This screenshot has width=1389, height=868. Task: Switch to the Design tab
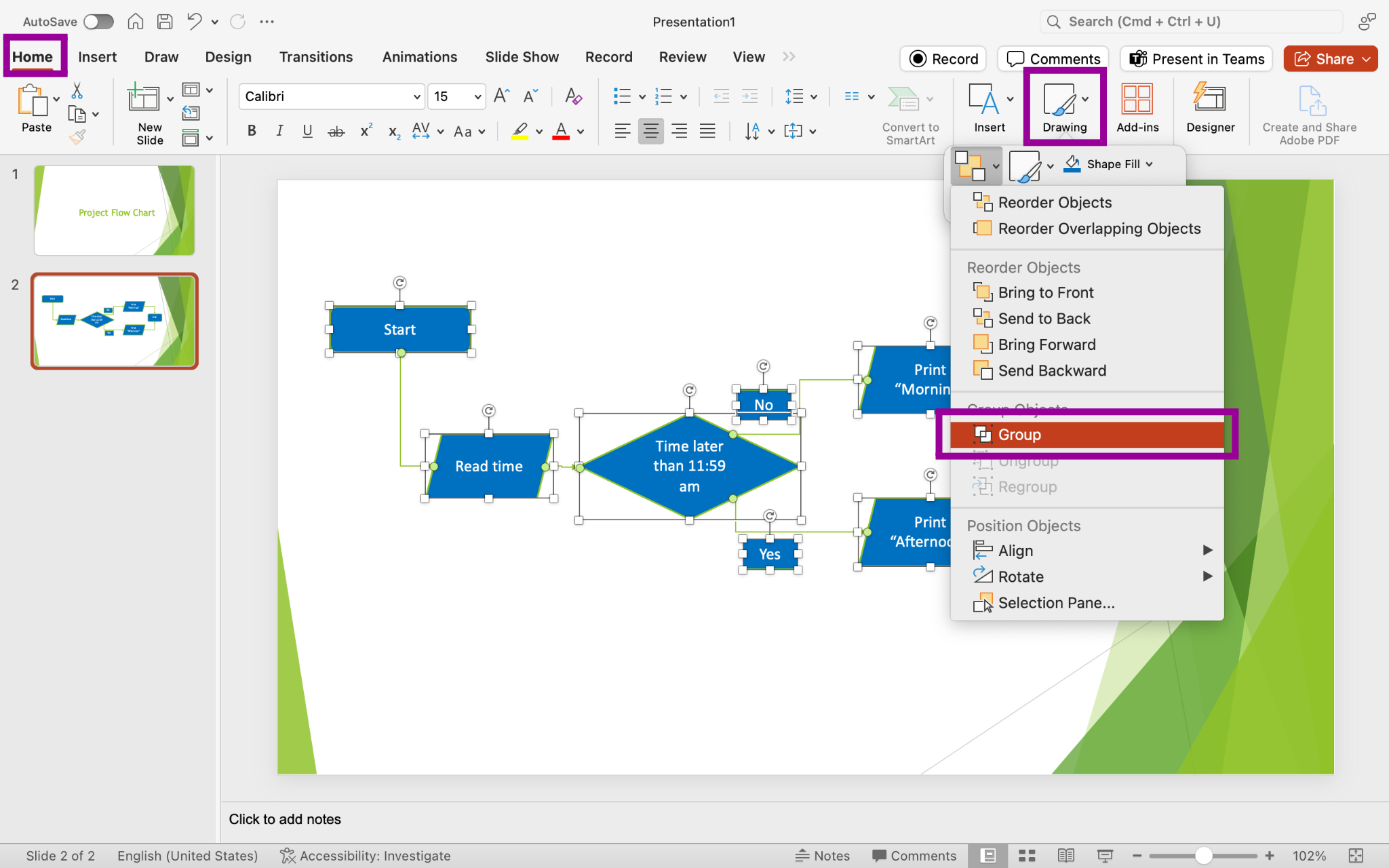[x=228, y=57]
